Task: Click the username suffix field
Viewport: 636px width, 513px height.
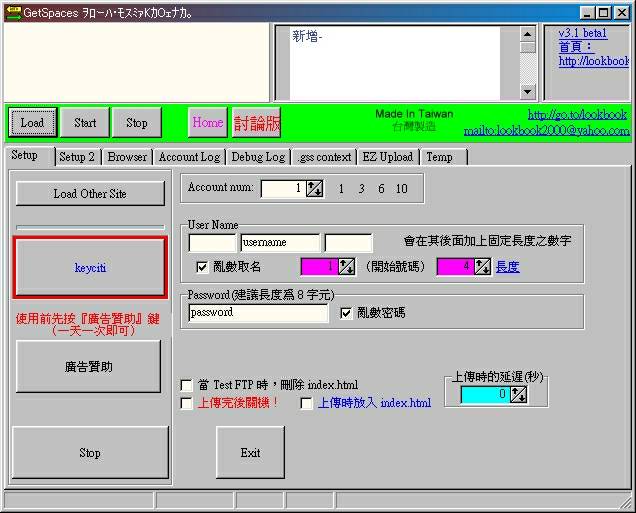Action: pyautogui.click(x=348, y=243)
